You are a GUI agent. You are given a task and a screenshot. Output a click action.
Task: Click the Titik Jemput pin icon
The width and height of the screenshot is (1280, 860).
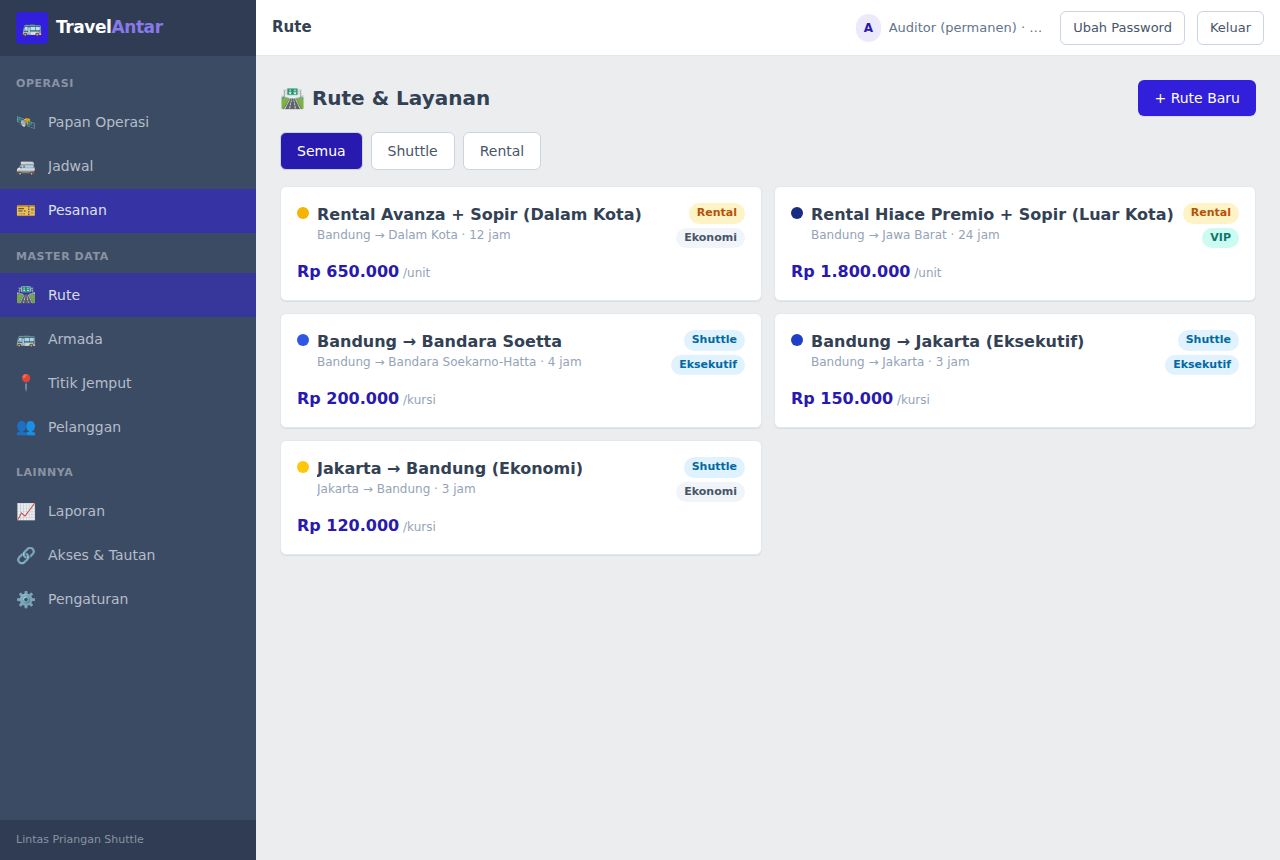click(26, 383)
